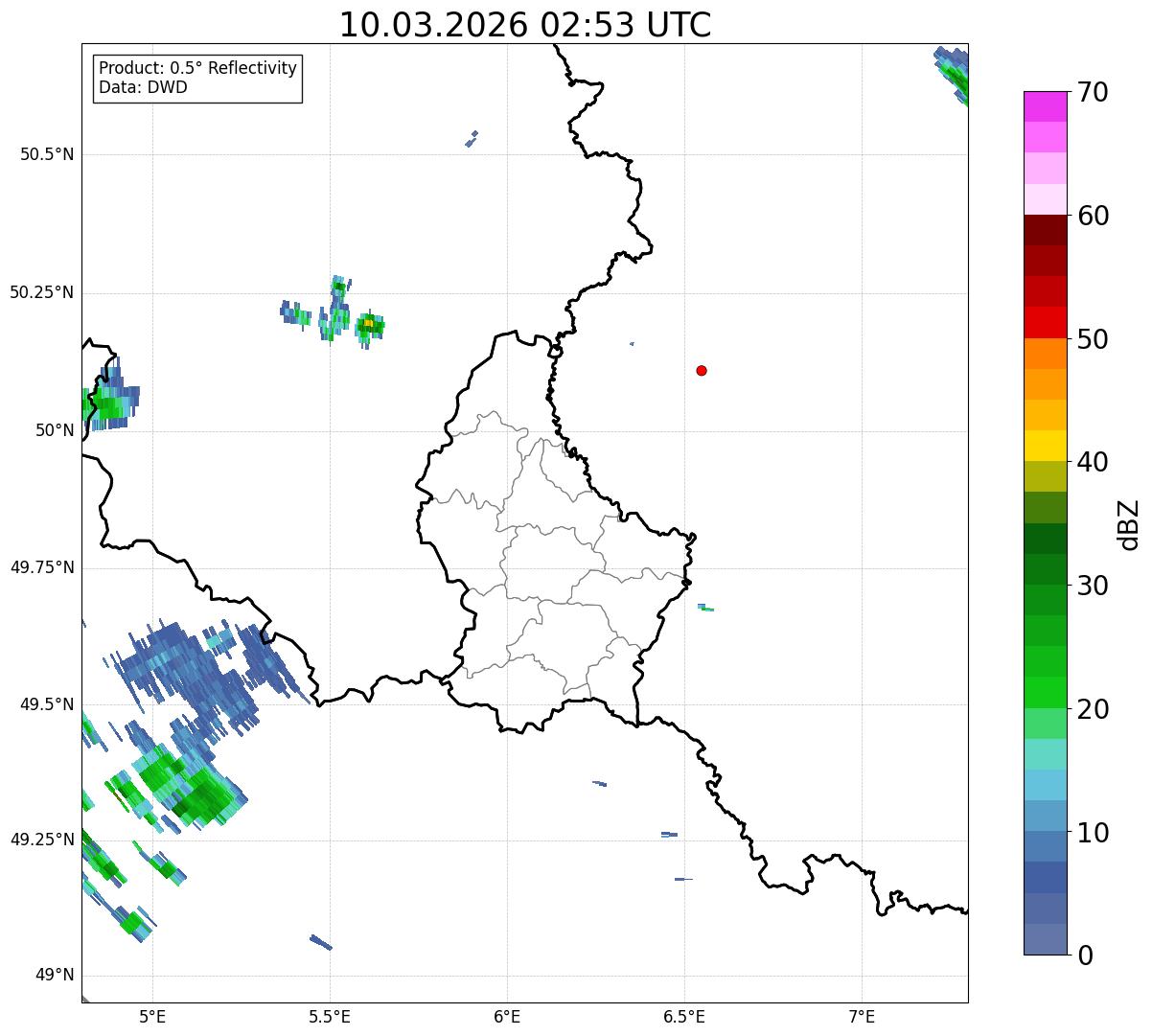Click the 49°N latitude label
The height and width of the screenshot is (1036, 1152).
[55, 976]
